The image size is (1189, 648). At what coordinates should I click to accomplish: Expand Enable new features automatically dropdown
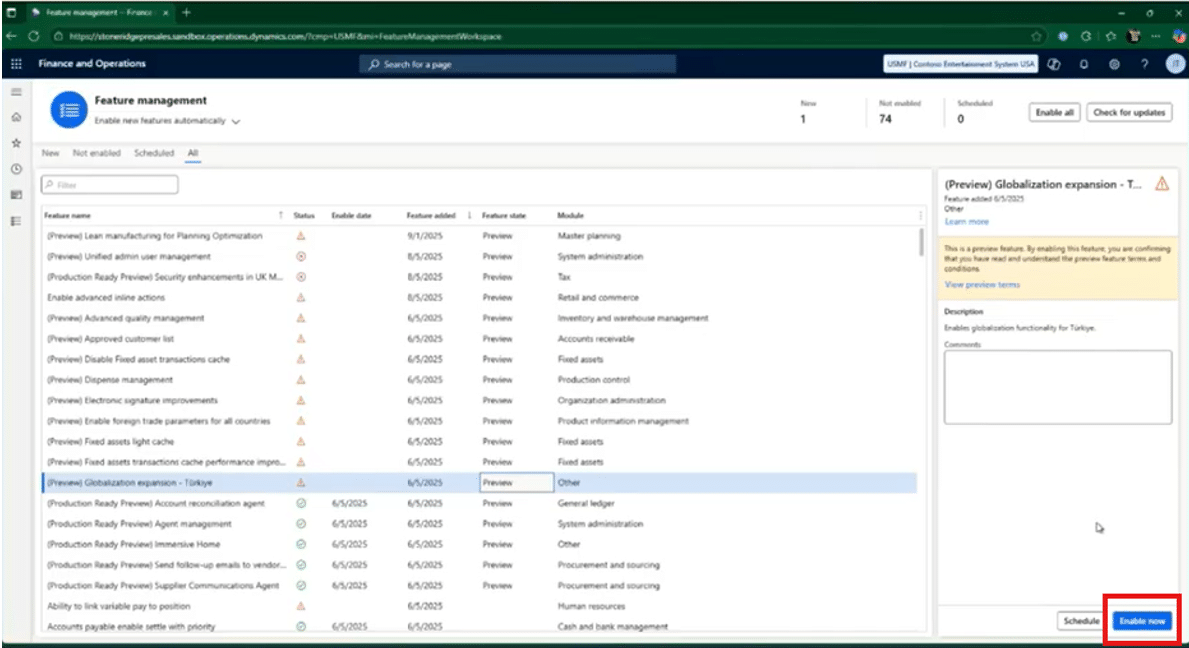pyautogui.click(x=236, y=121)
